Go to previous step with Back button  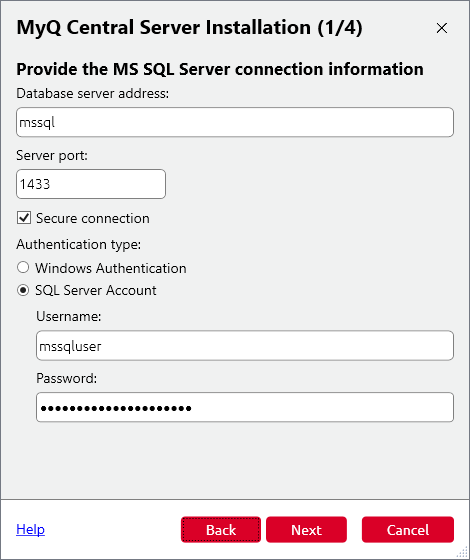(221, 530)
